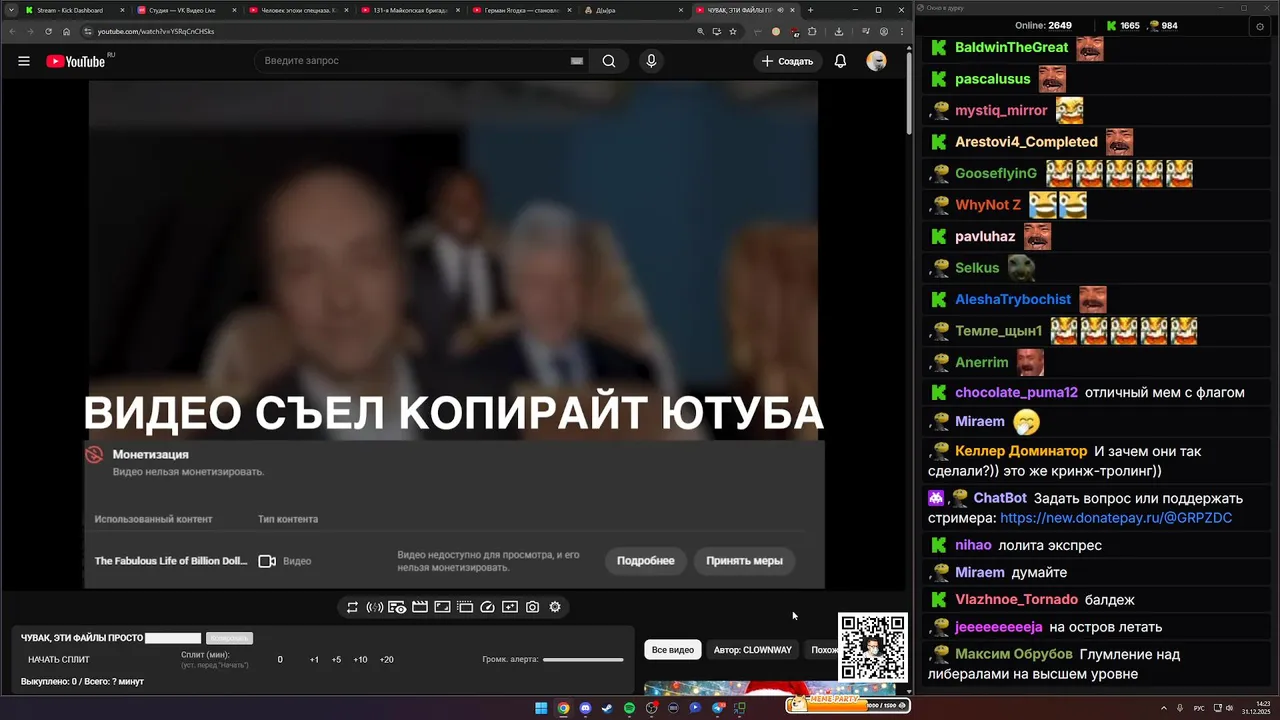Click the clapperboard icon in player toolbar
Screen dimensions: 1280x720
pos(420,607)
